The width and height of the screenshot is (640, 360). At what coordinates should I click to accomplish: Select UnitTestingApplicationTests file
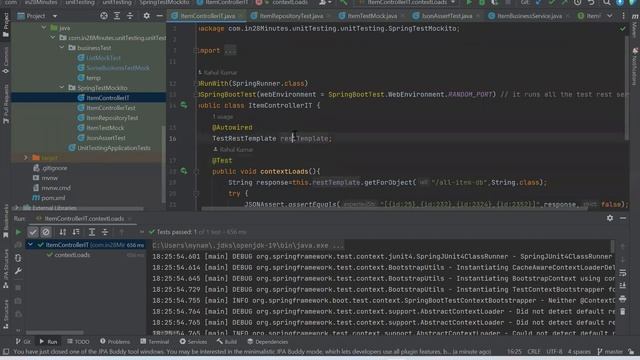[114, 148]
